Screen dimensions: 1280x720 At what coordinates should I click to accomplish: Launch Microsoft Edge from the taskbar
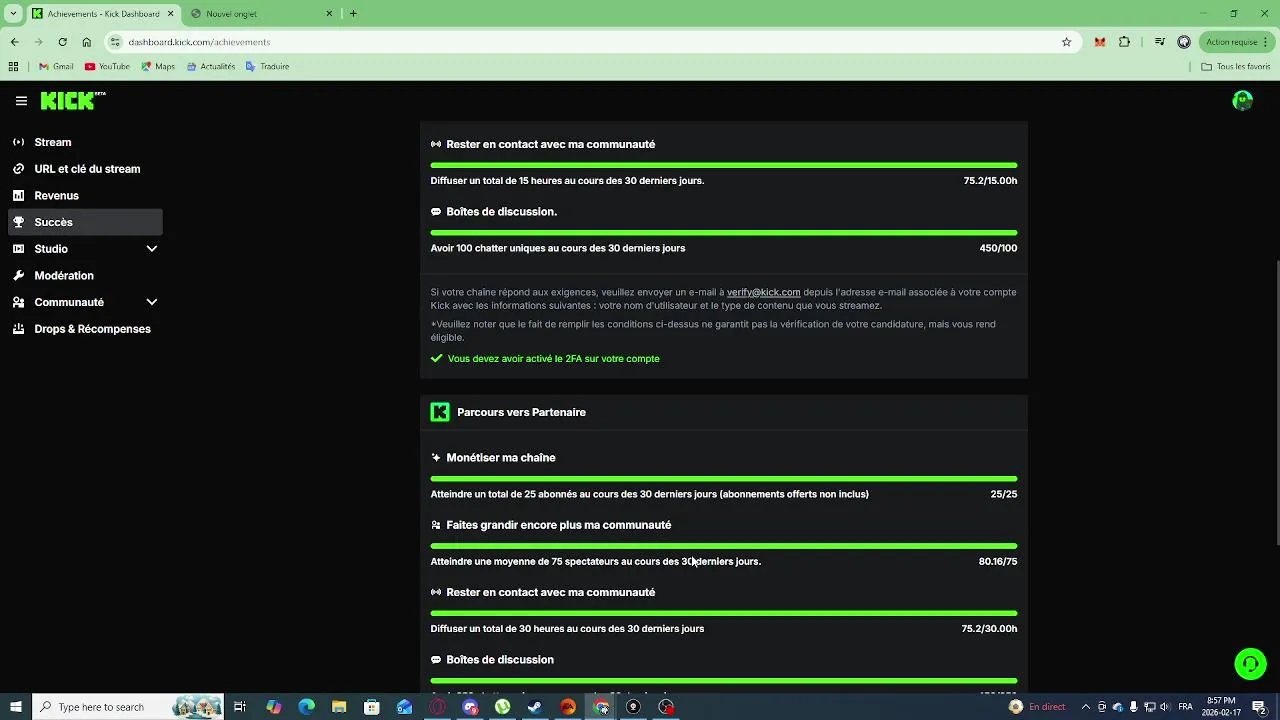pyautogui.click(x=306, y=707)
